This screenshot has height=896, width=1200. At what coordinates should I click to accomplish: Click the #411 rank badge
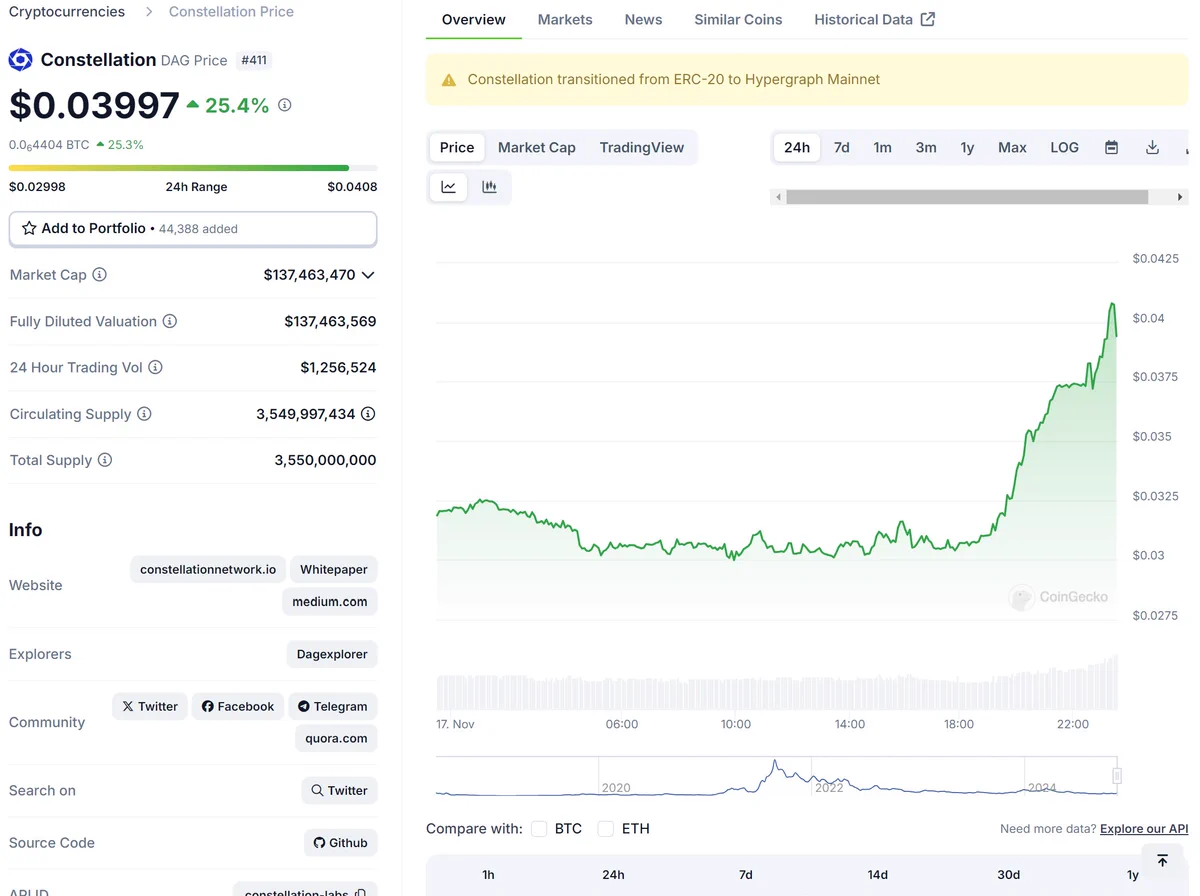tap(255, 60)
